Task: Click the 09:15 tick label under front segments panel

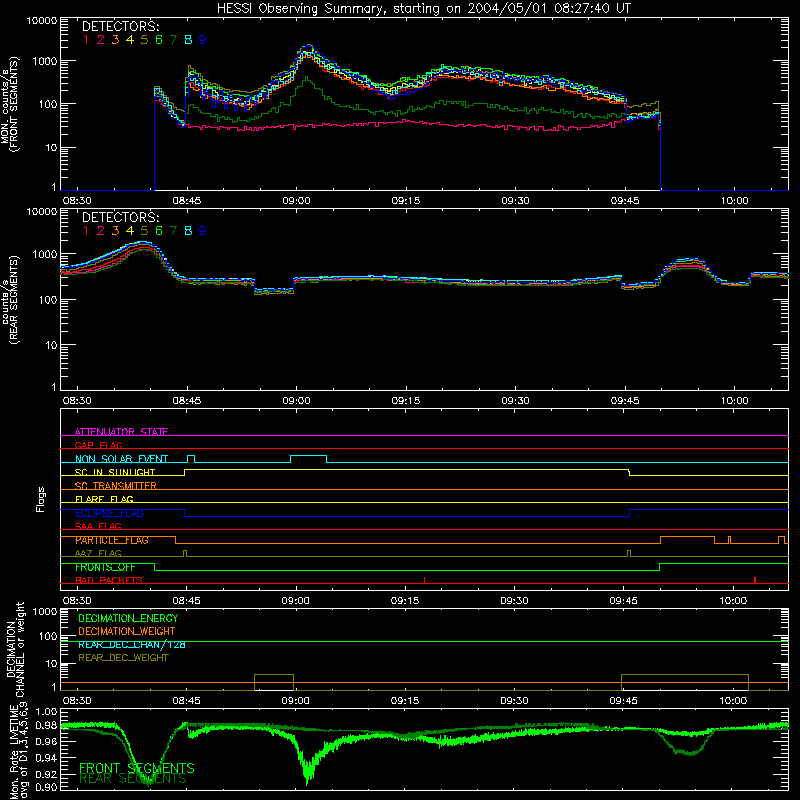Action: (x=406, y=201)
